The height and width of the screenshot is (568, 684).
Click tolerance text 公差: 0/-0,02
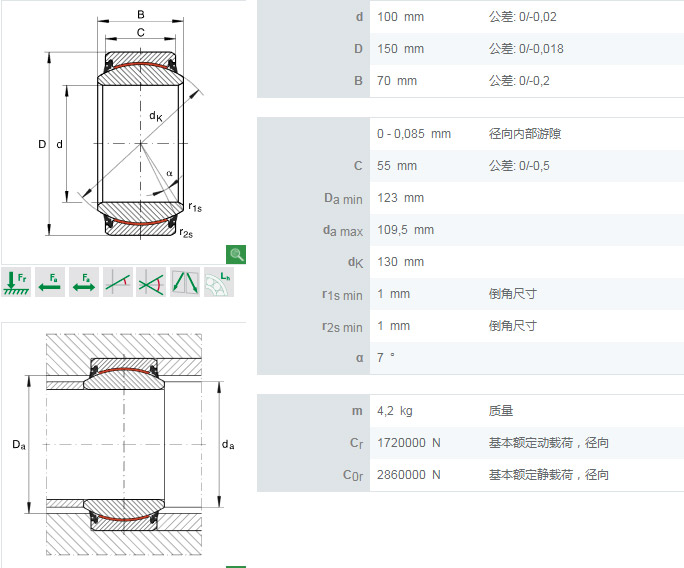pos(523,17)
